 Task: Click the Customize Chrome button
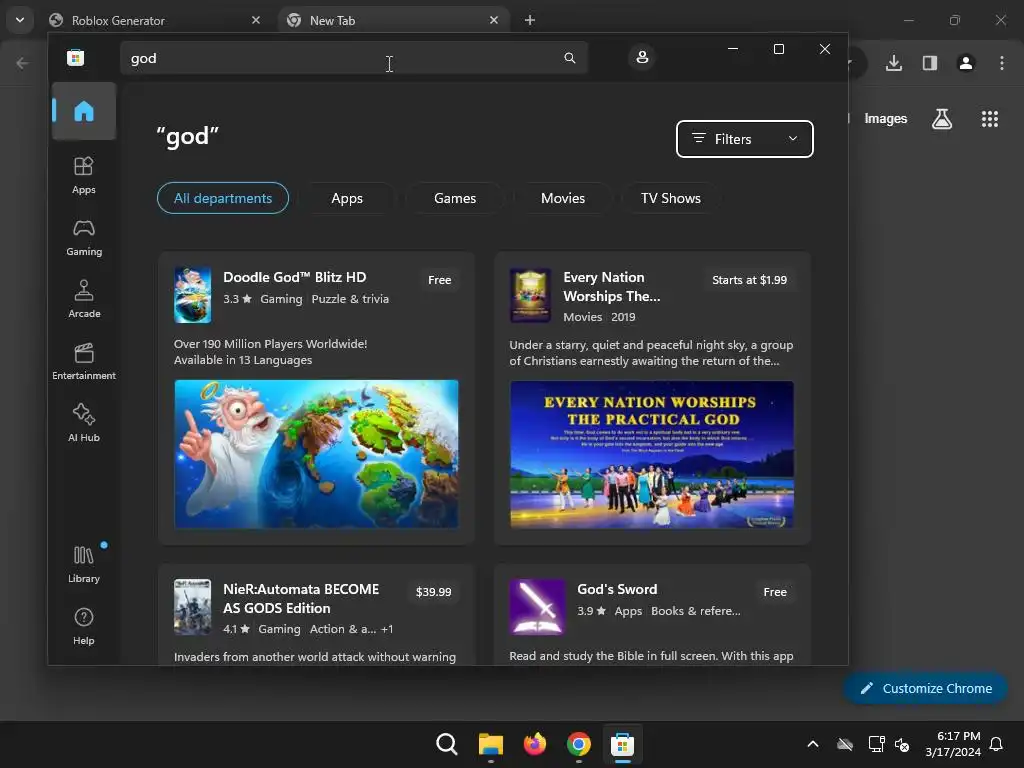coord(925,688)
